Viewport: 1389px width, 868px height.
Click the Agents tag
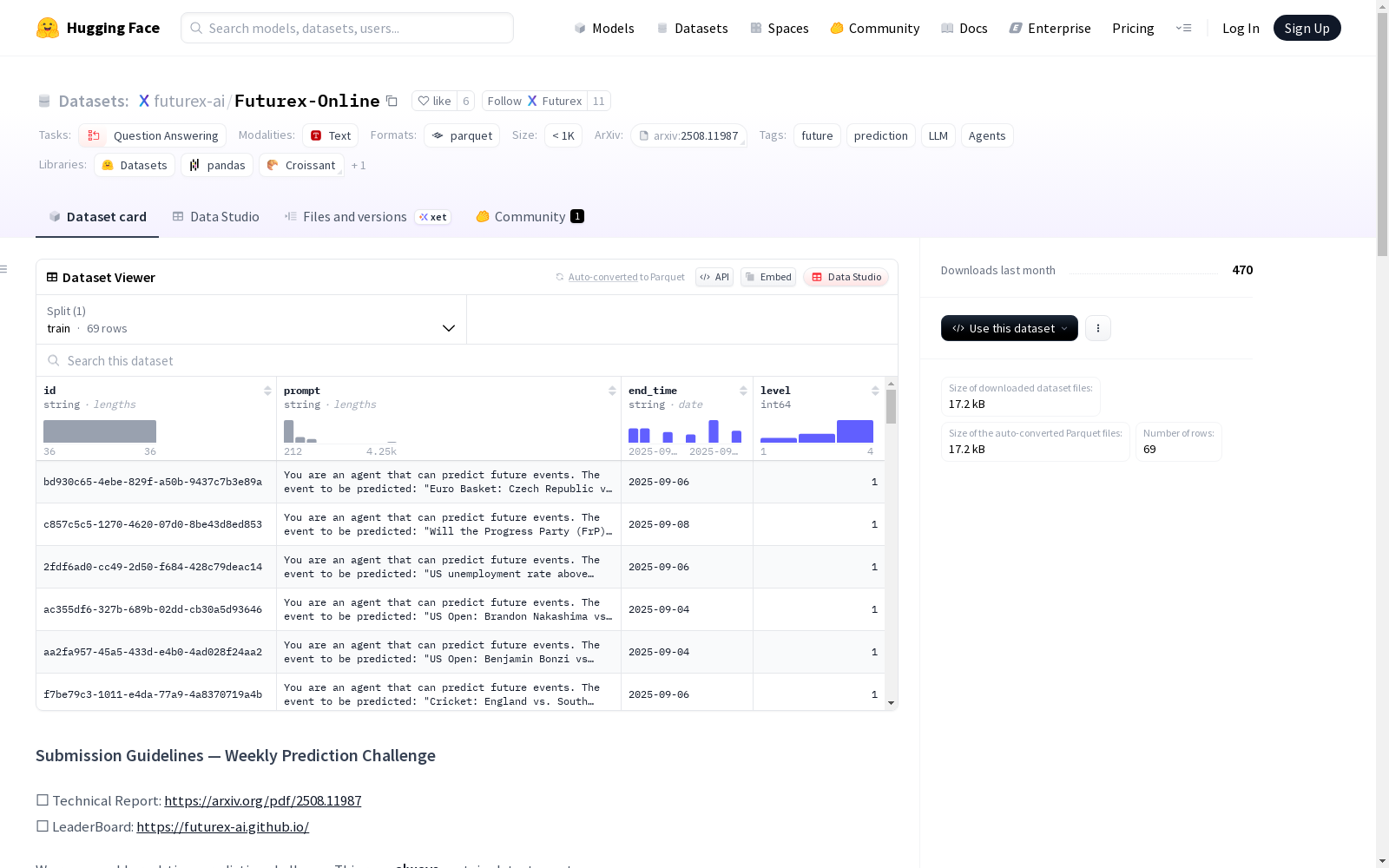coord(987,135)
